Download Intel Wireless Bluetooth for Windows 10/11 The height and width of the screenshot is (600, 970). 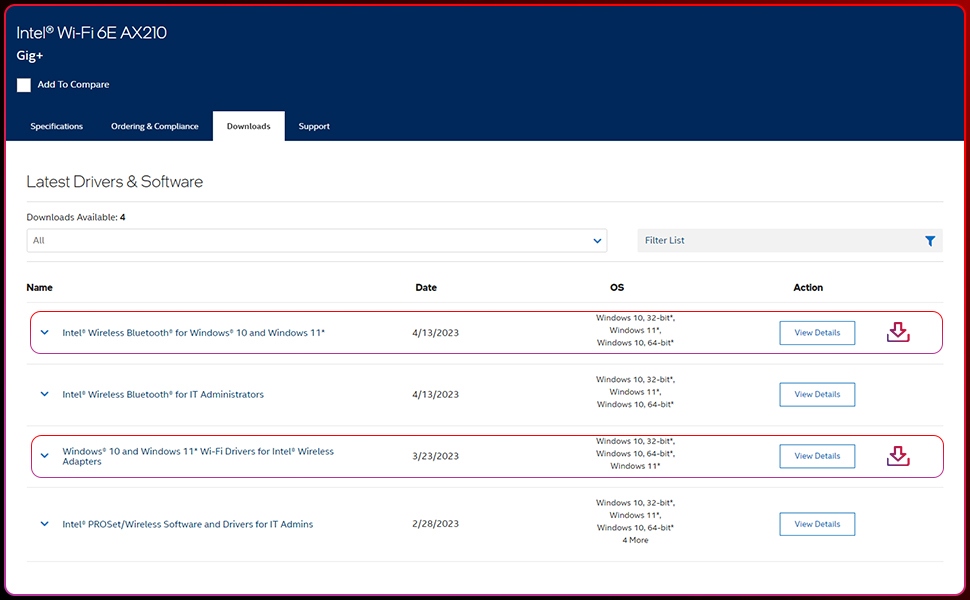point(898,332)
